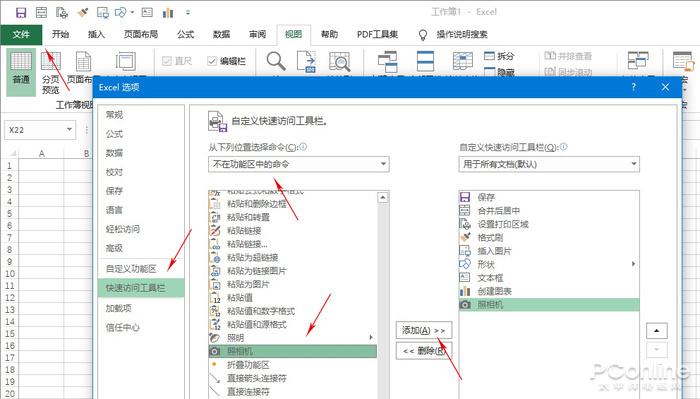
Task: Click the Move Up arrow button
Action: pyautogui.click(x=657, y=331)
